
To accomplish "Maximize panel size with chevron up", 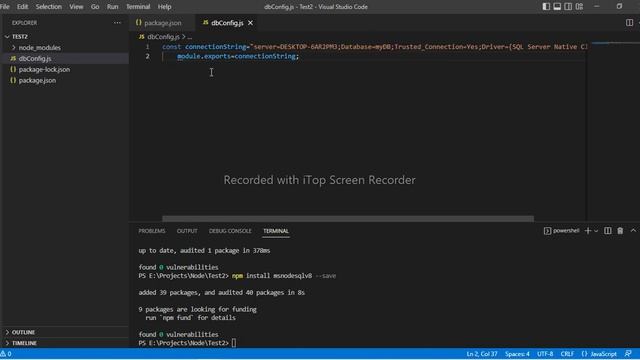I will click(633, 231).
